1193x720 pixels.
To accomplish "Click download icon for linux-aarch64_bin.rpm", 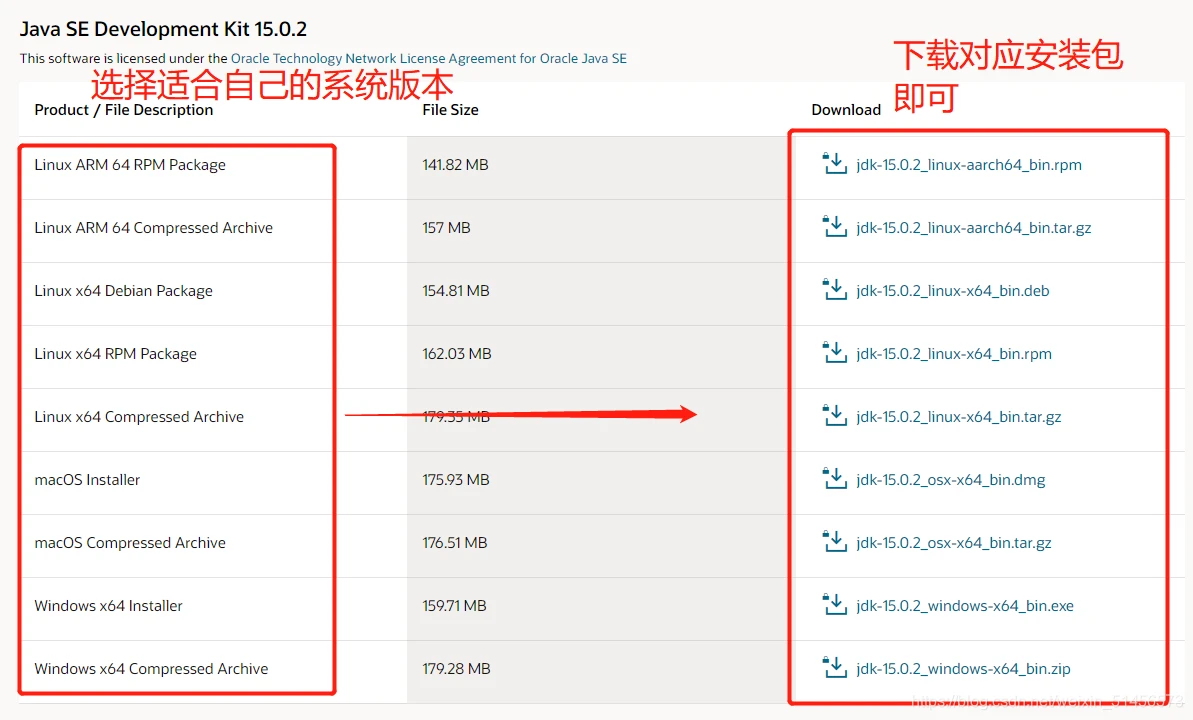I will tap(835, 164).
